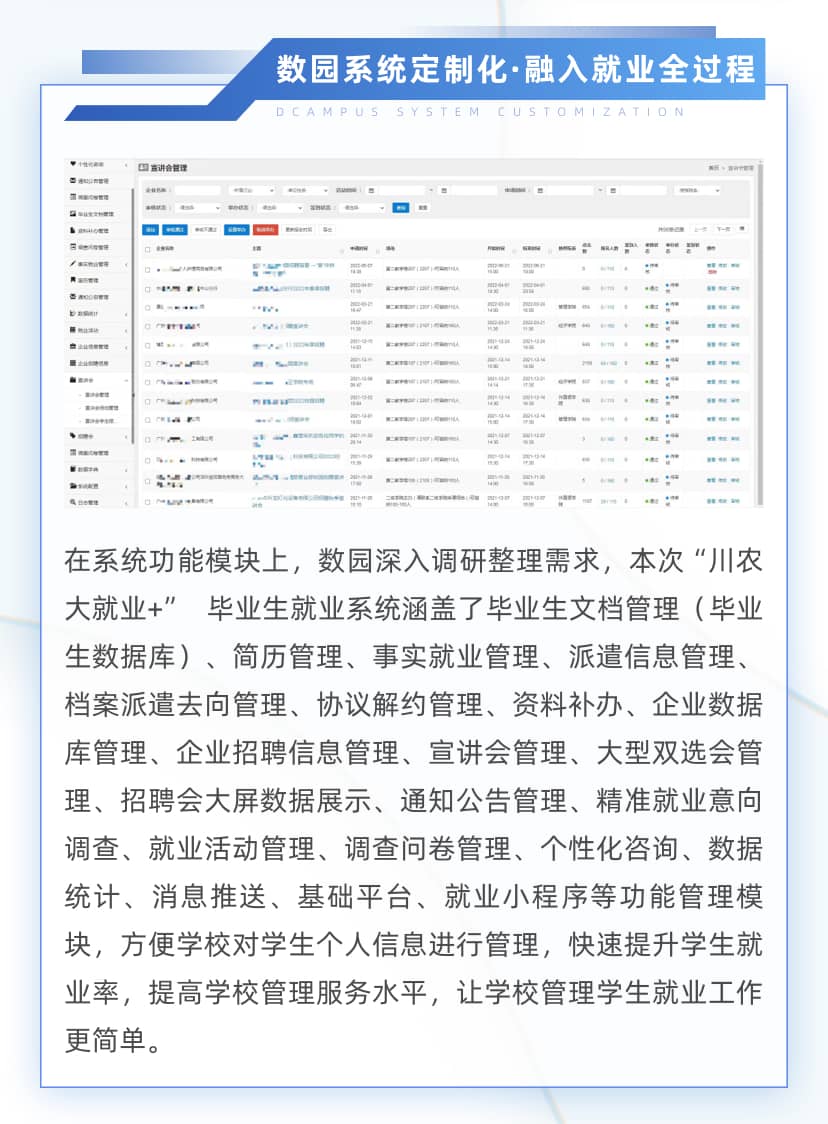Open the second dropdown after the name input

(305, 191)
